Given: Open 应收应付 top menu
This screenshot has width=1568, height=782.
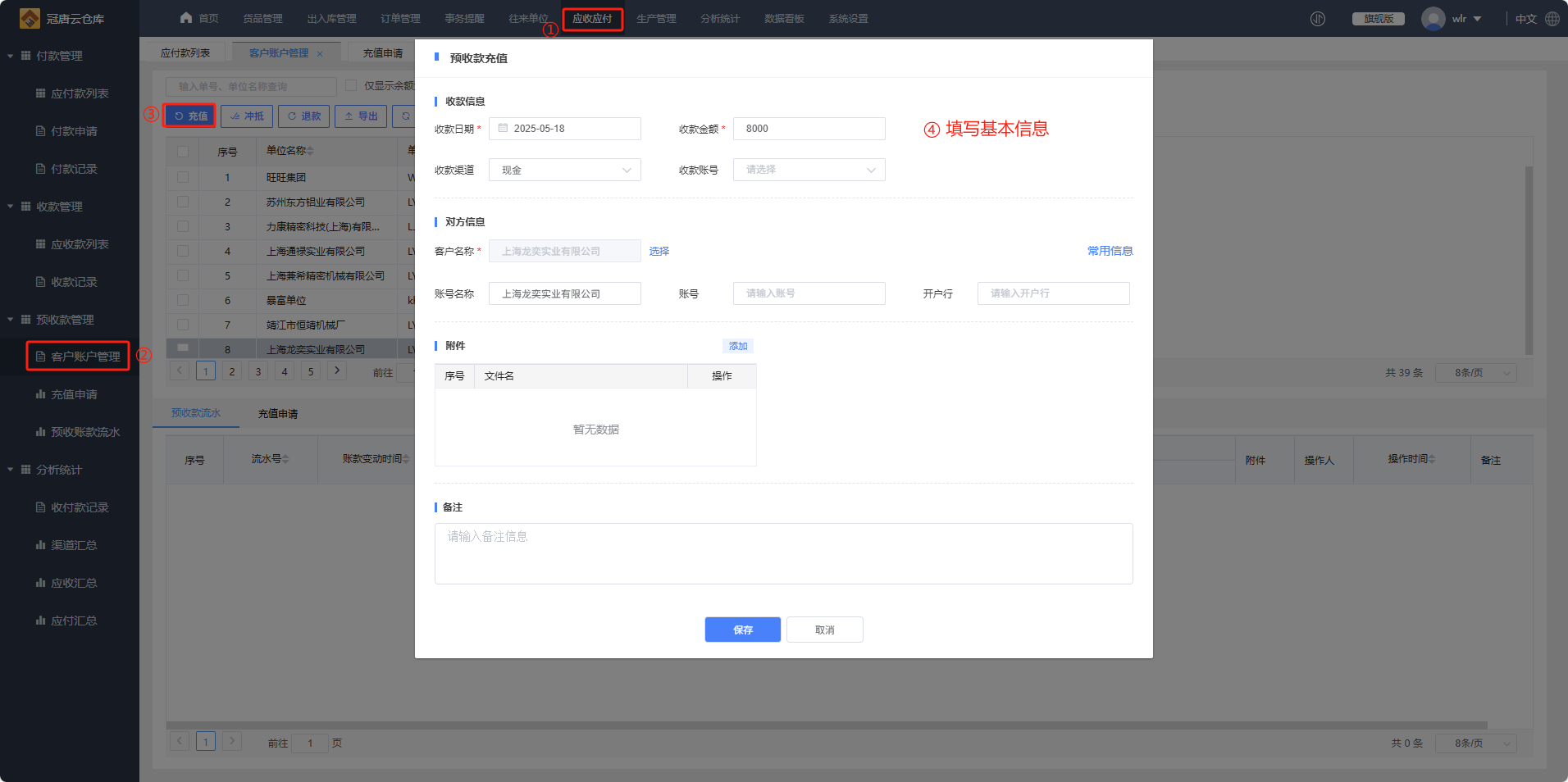Looking at the screenshot, I should point(592,19).
